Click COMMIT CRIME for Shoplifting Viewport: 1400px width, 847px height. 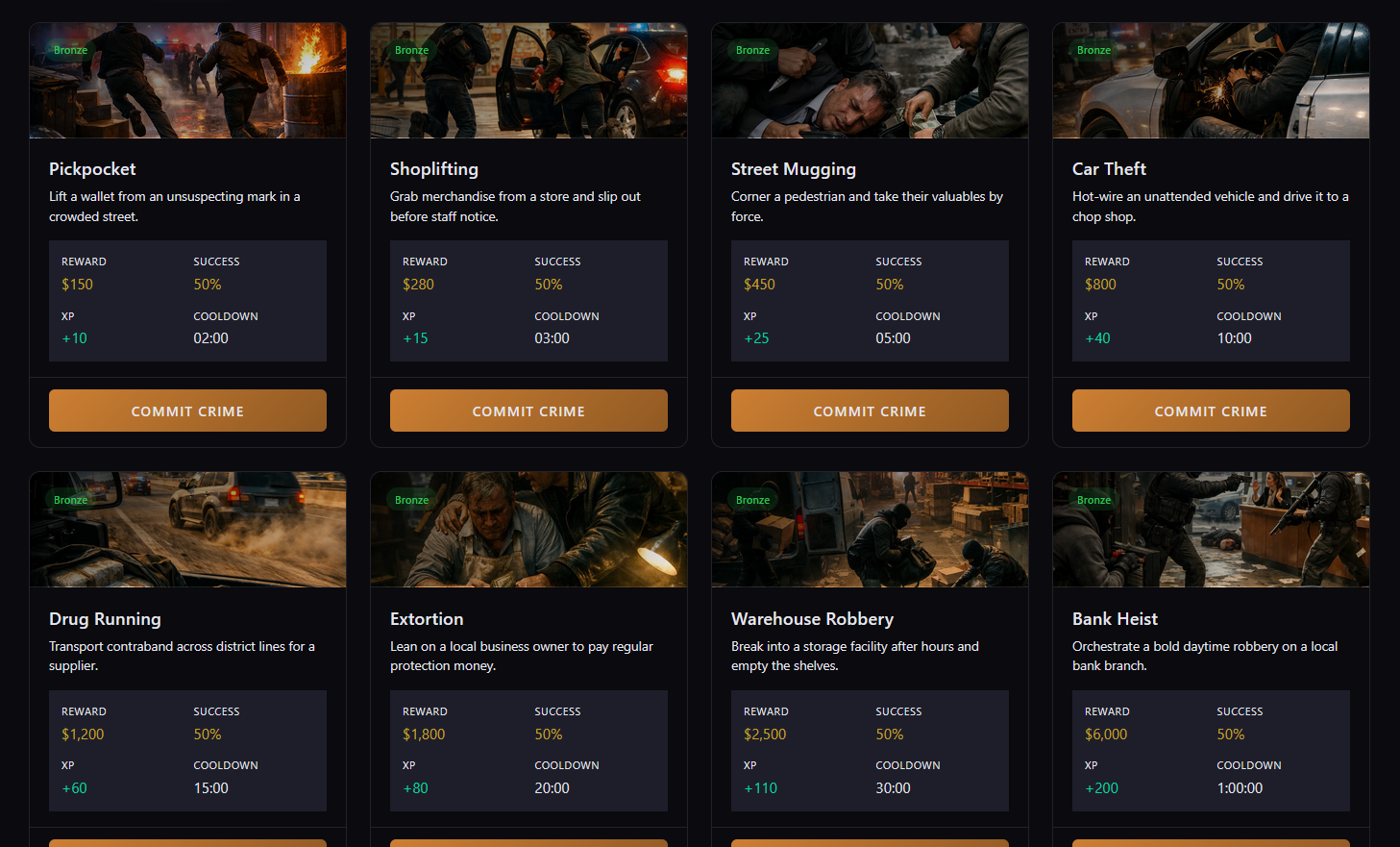(528, 411)
